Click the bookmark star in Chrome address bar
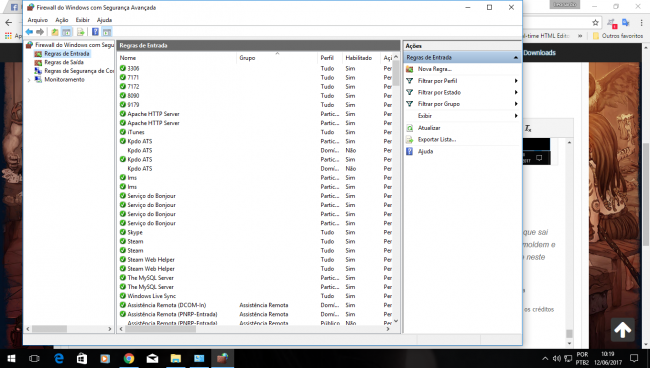This screenshot has height=368, width=650. click(596, 22)
